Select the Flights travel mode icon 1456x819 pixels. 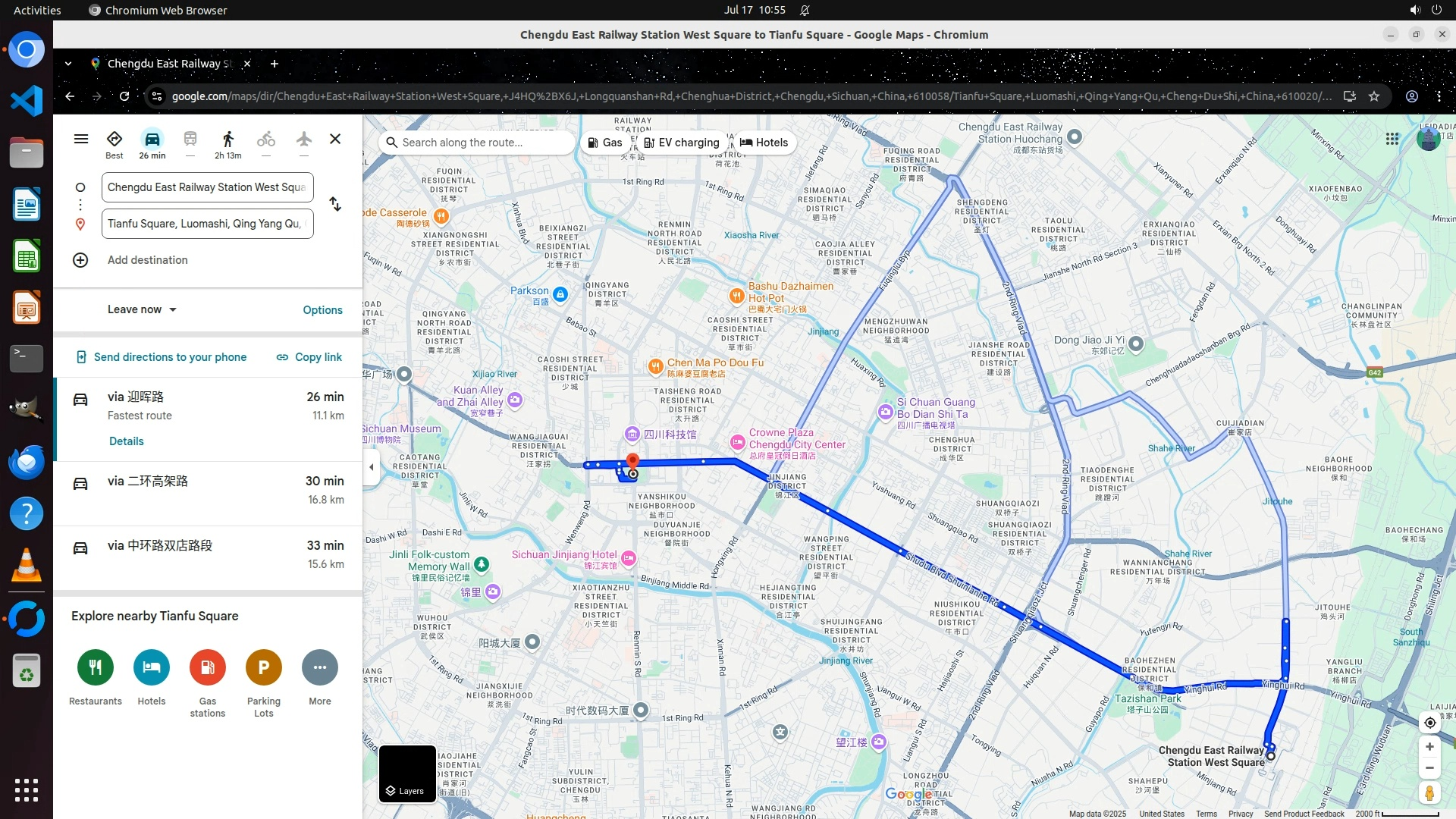pos(303,140)
